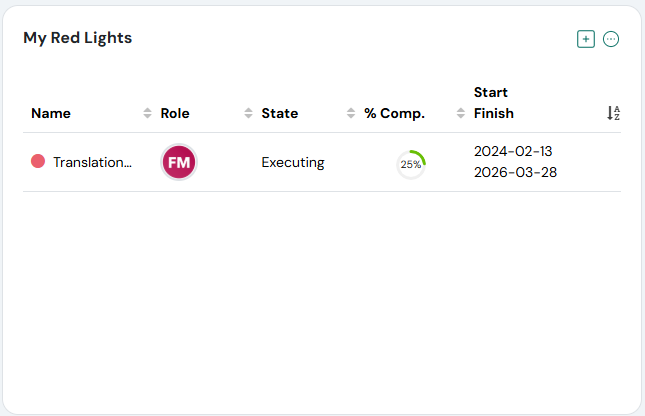Click the Start Finish column header
The width and height of the screenshot is (645, 416).
point(494,103)
